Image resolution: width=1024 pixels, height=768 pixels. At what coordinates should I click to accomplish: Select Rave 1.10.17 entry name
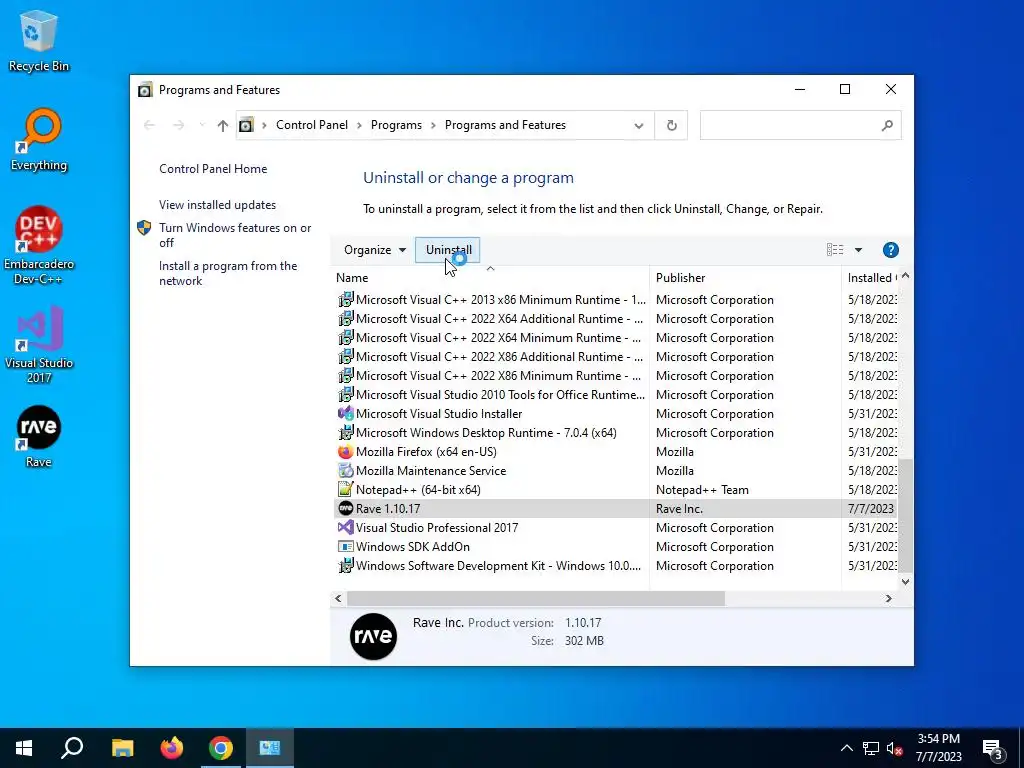[x=388, y=509]
